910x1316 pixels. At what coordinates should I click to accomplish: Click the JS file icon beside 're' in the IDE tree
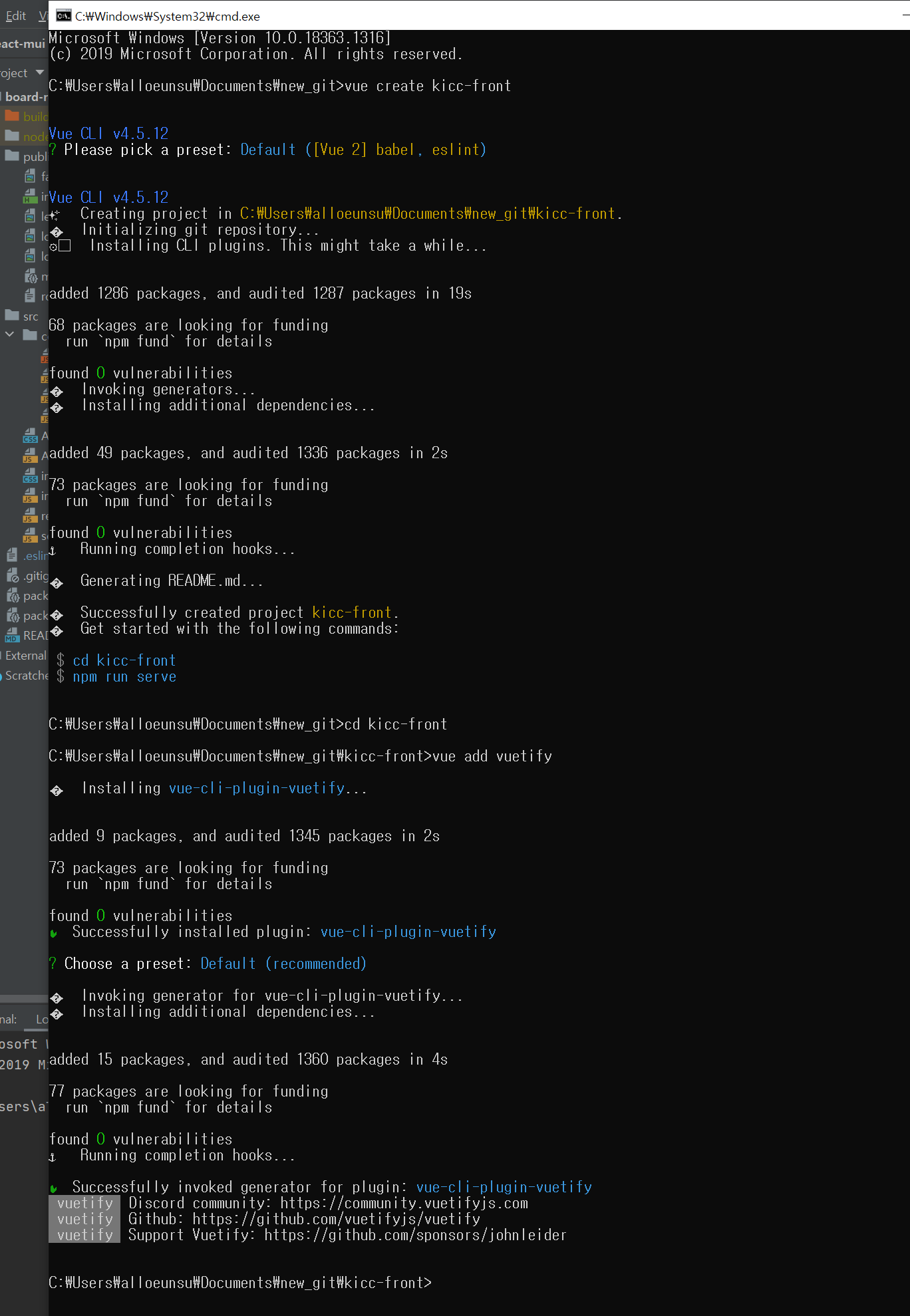click(30, 515)
